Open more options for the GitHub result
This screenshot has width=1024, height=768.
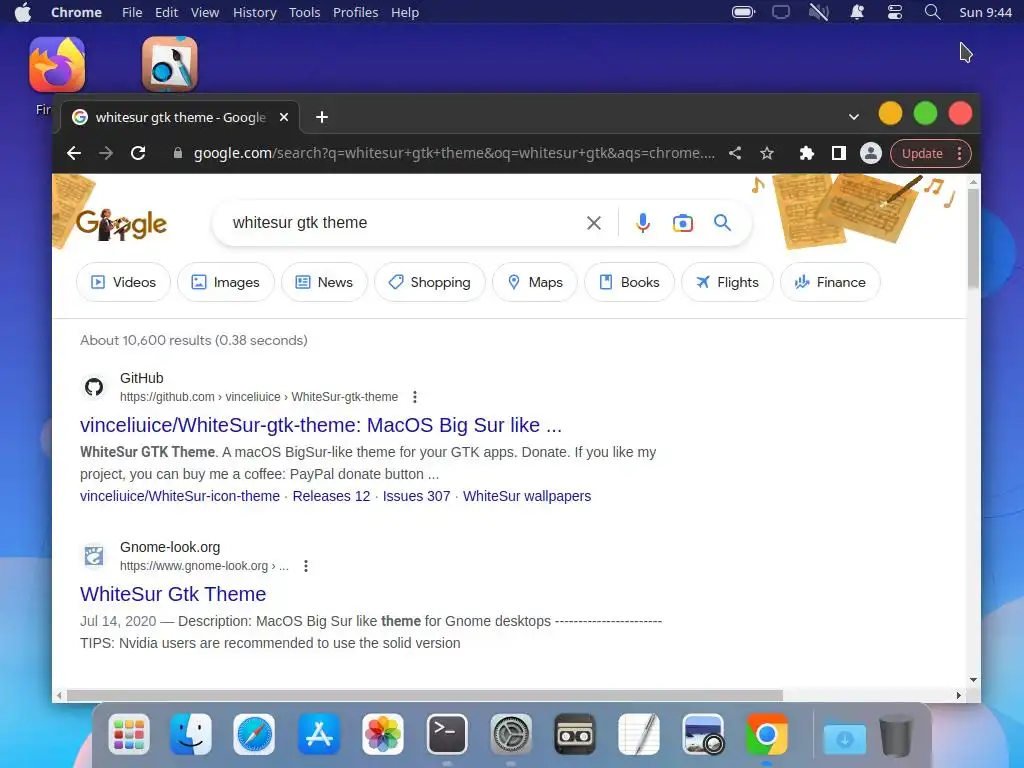[x=415, y=396]
